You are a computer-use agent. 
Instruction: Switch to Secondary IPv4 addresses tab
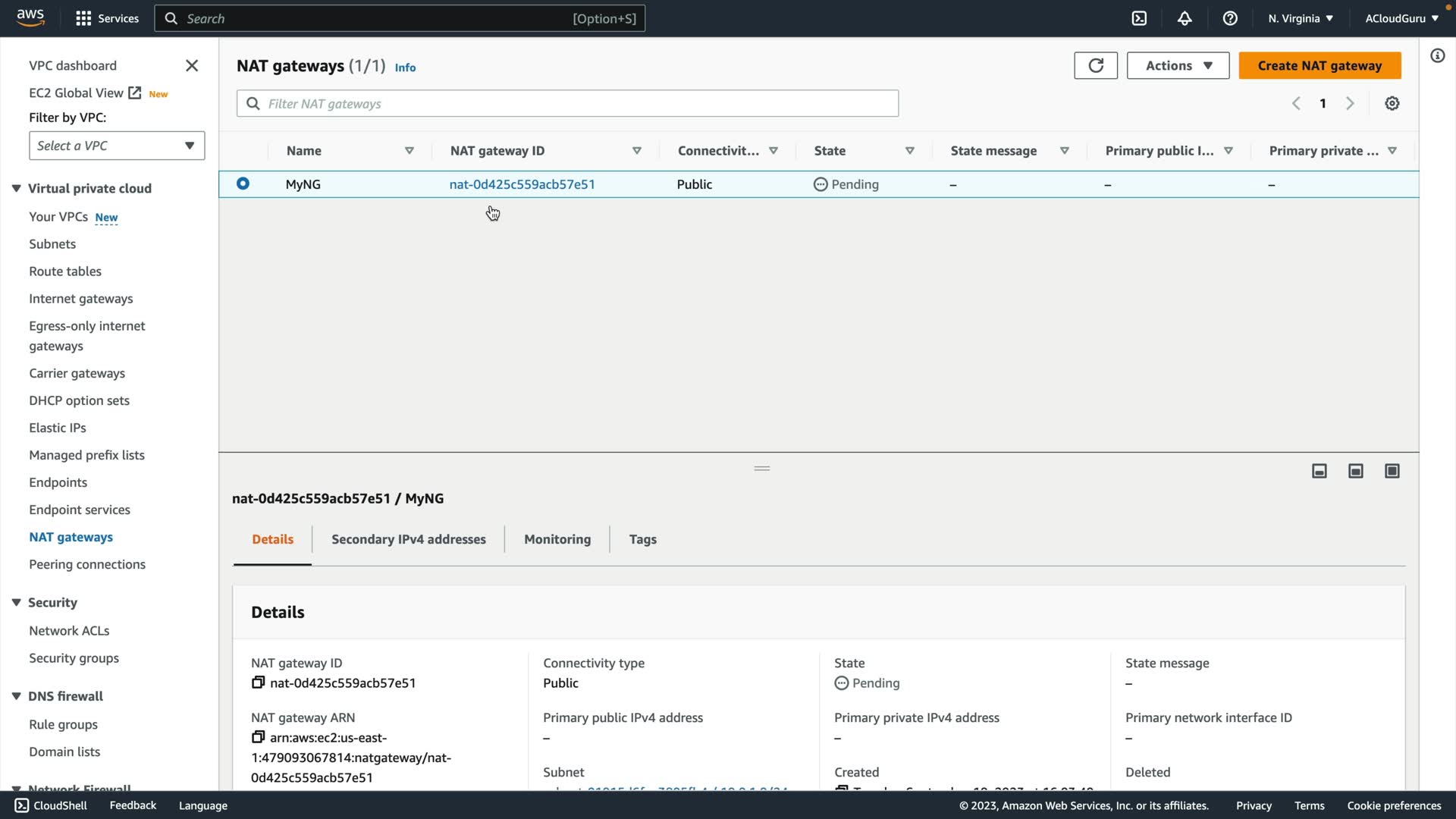point(408,539)
